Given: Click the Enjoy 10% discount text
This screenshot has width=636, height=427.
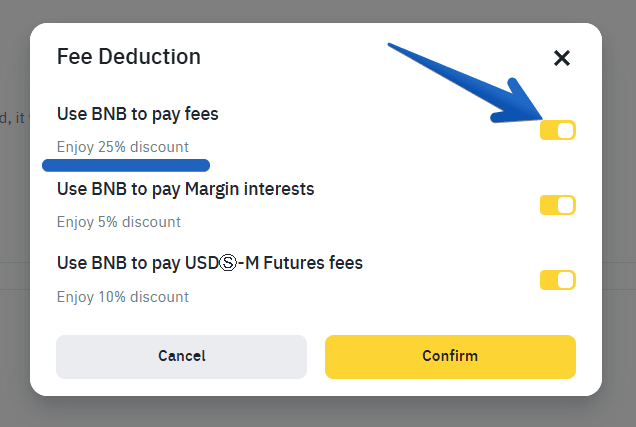Looking at the screenshot, I should [x=122, y=297].
